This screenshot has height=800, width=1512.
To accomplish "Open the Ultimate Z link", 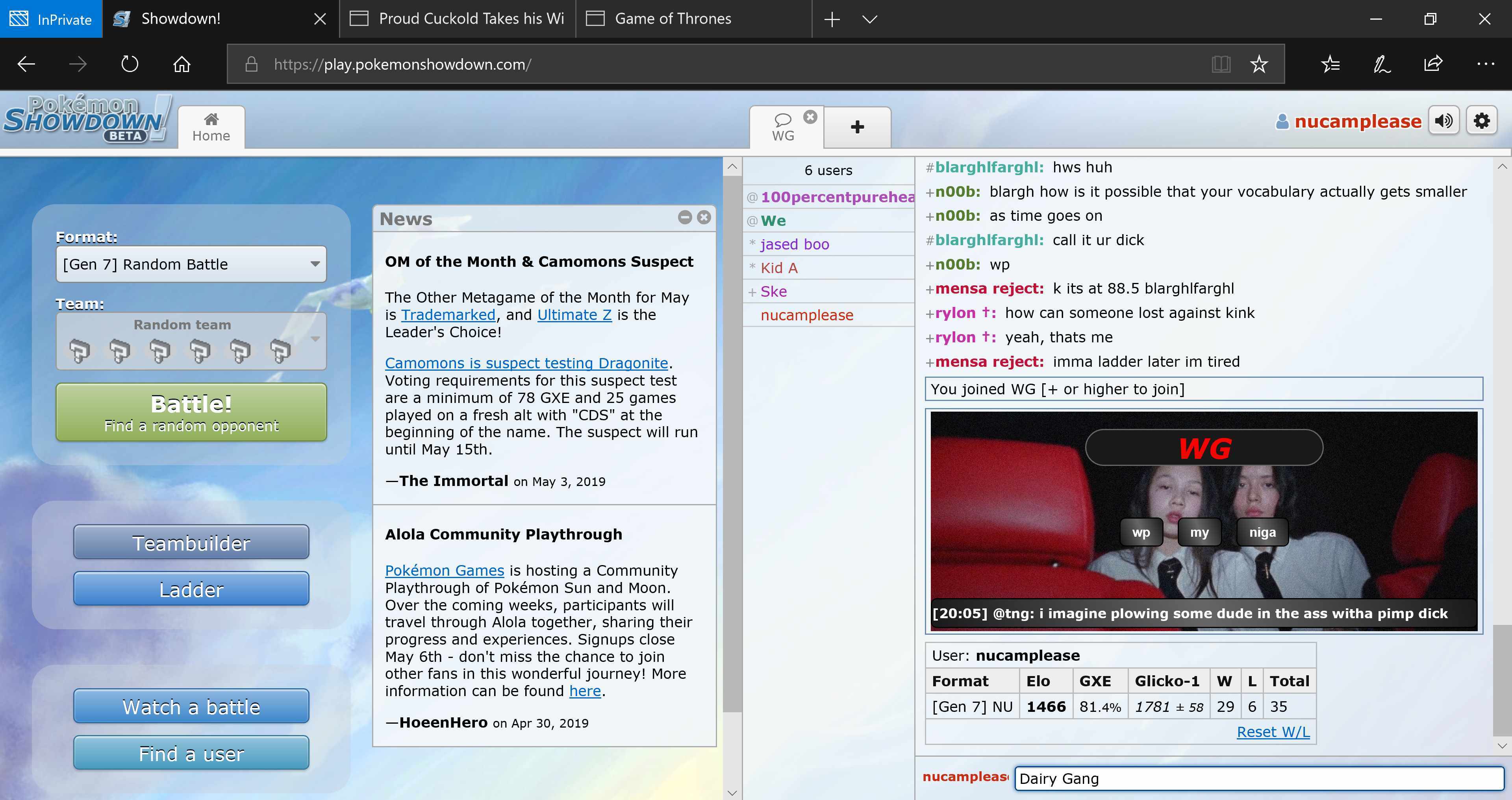I will point(574,315).
